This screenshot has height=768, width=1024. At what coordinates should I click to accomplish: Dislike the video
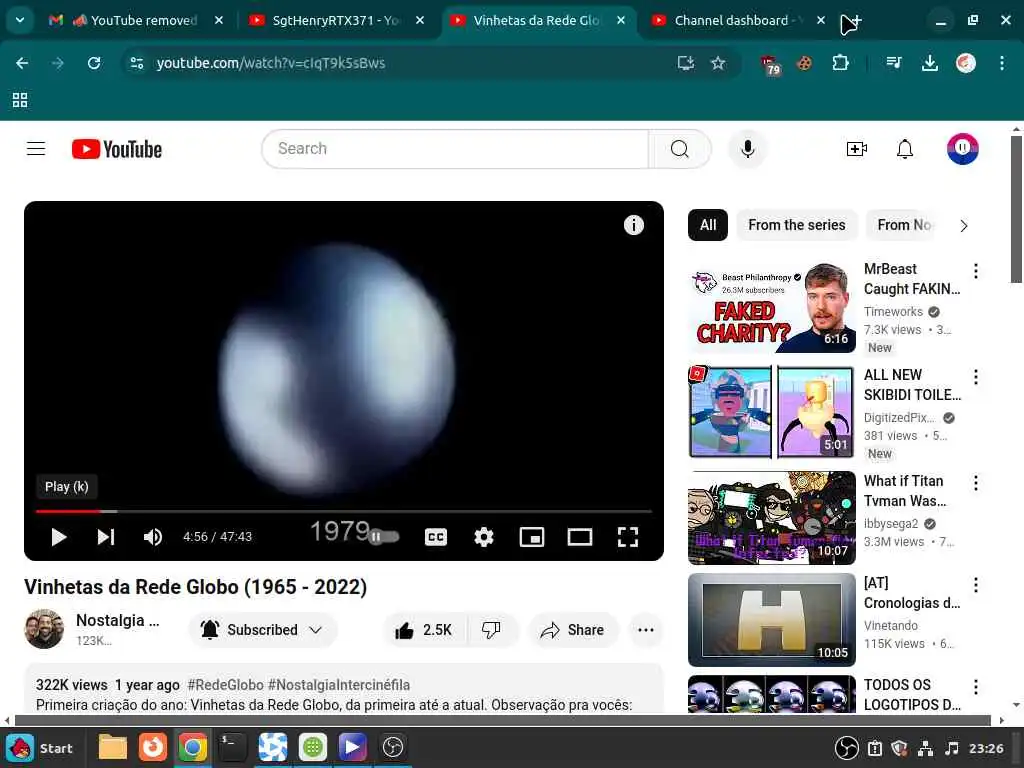491,630
